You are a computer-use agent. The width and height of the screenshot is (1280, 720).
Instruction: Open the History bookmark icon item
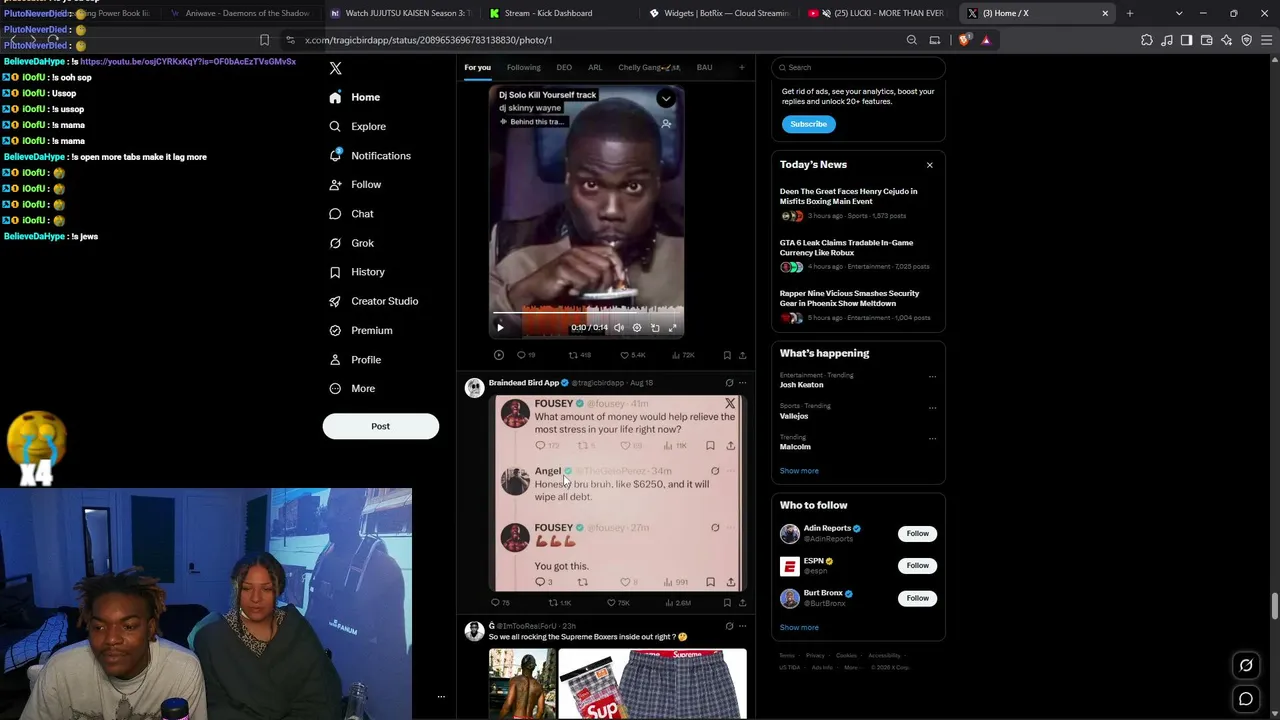coord(335,272)
